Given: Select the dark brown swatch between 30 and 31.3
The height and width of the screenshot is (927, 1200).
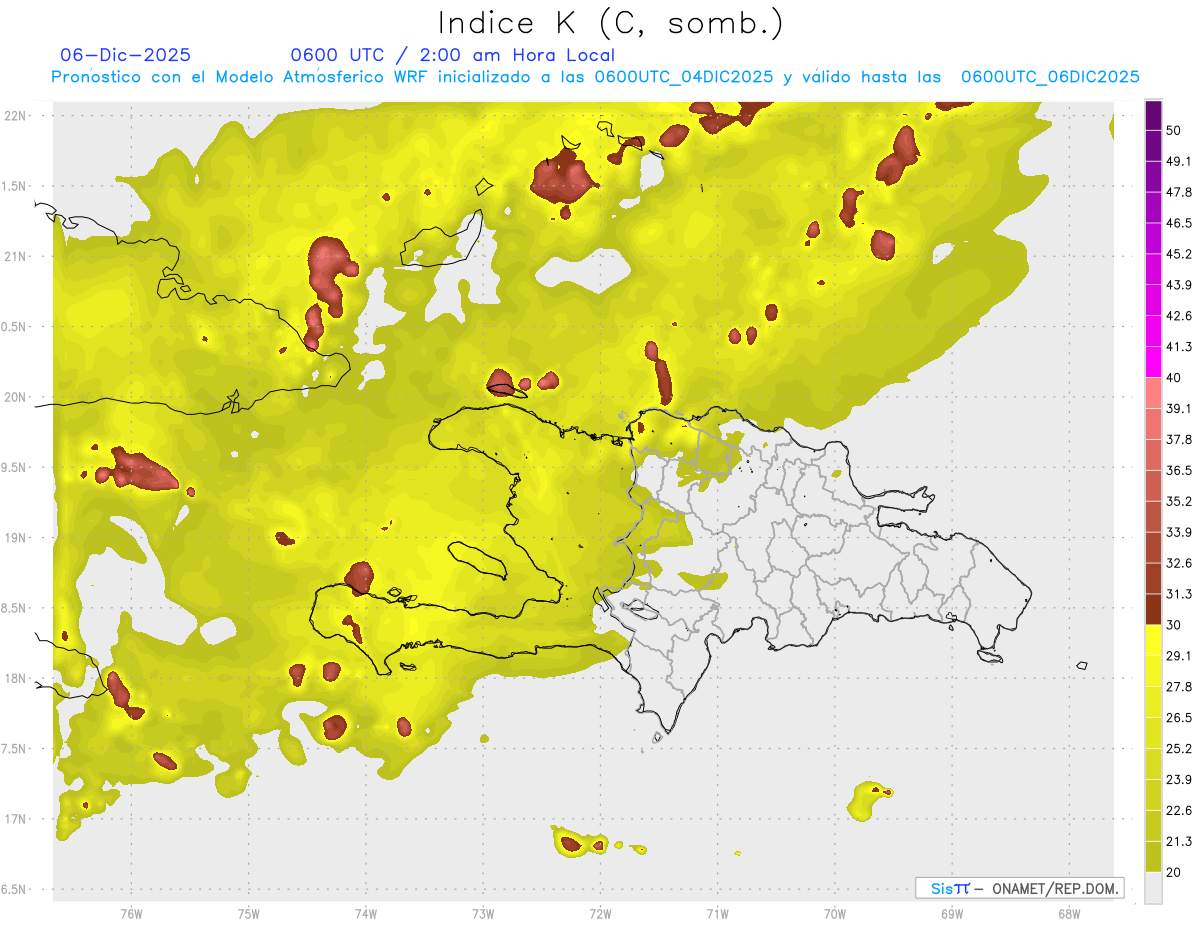Looking at the screenshot, I should [1153, 609].
